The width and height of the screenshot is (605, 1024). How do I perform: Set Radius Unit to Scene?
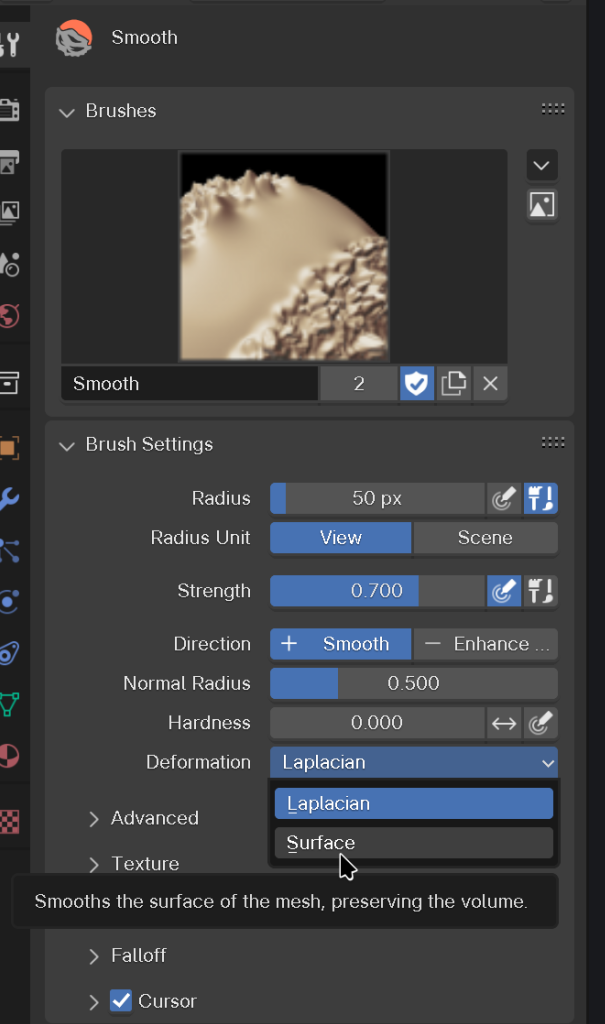tap(485, 537)
